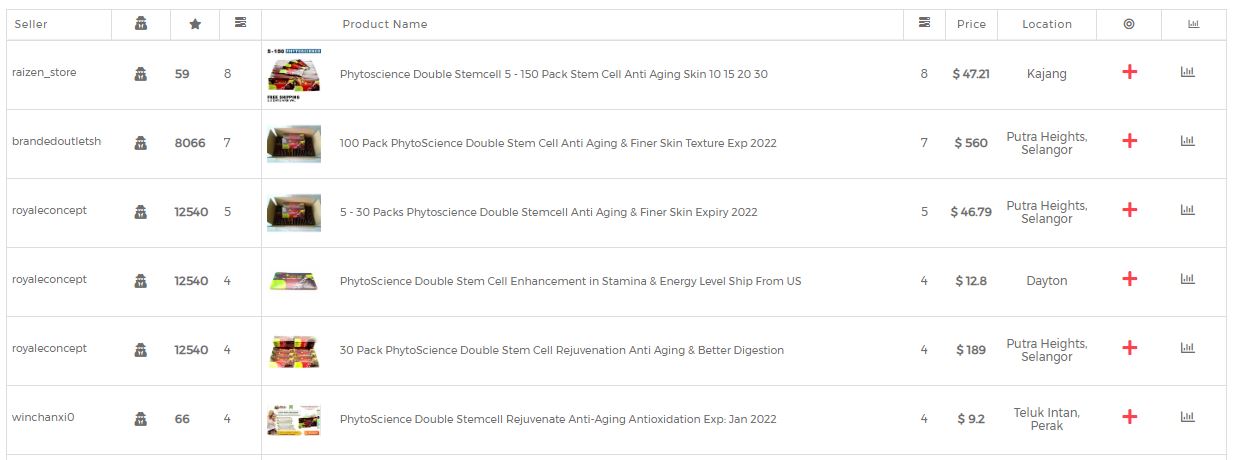Open chart icon for the $189 product
The height and width of the screenshot is (460, 1236).
point(1187,348)
